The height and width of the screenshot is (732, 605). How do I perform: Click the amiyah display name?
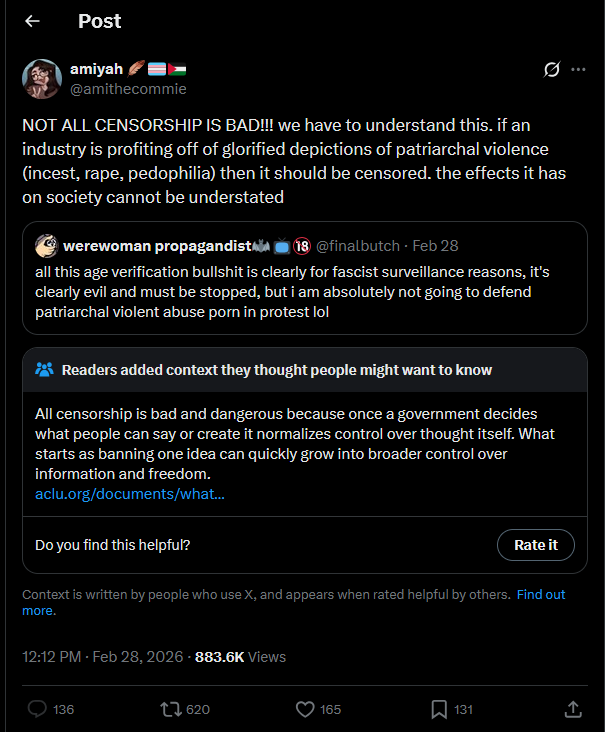(x=94, y=69)
